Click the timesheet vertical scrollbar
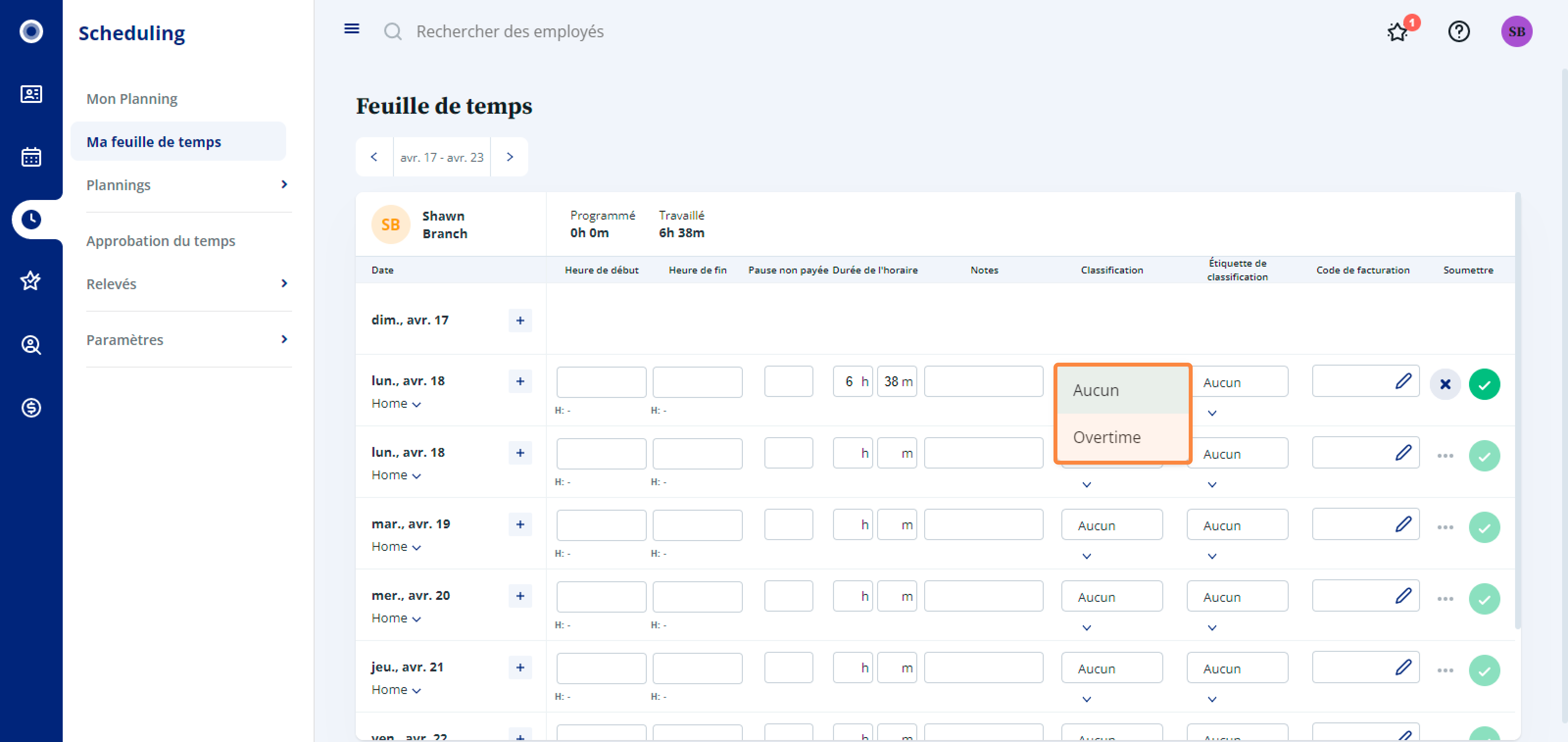The image size is (1568, 742). pyautogui.click(x=1518, y=411)
